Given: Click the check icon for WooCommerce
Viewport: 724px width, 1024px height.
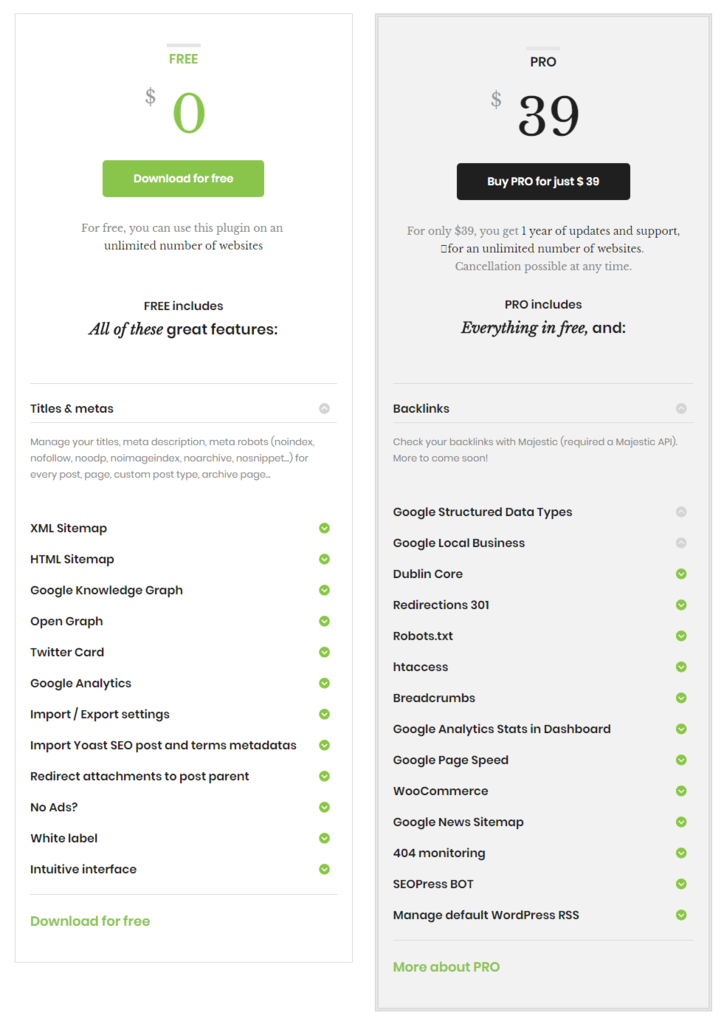Looking at the screenshot, I should pos(681,791).
